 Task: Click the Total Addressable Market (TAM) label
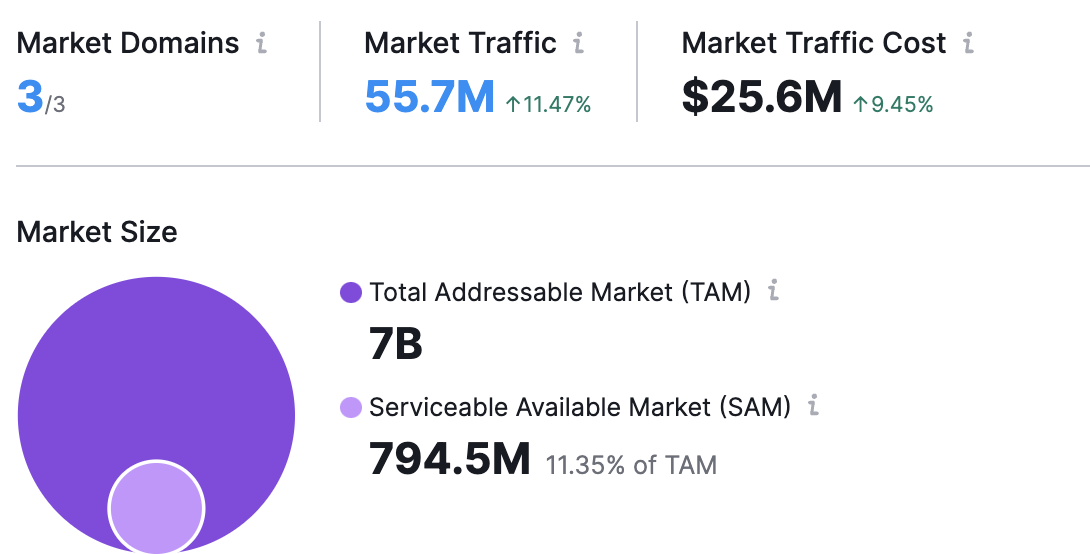559,292
